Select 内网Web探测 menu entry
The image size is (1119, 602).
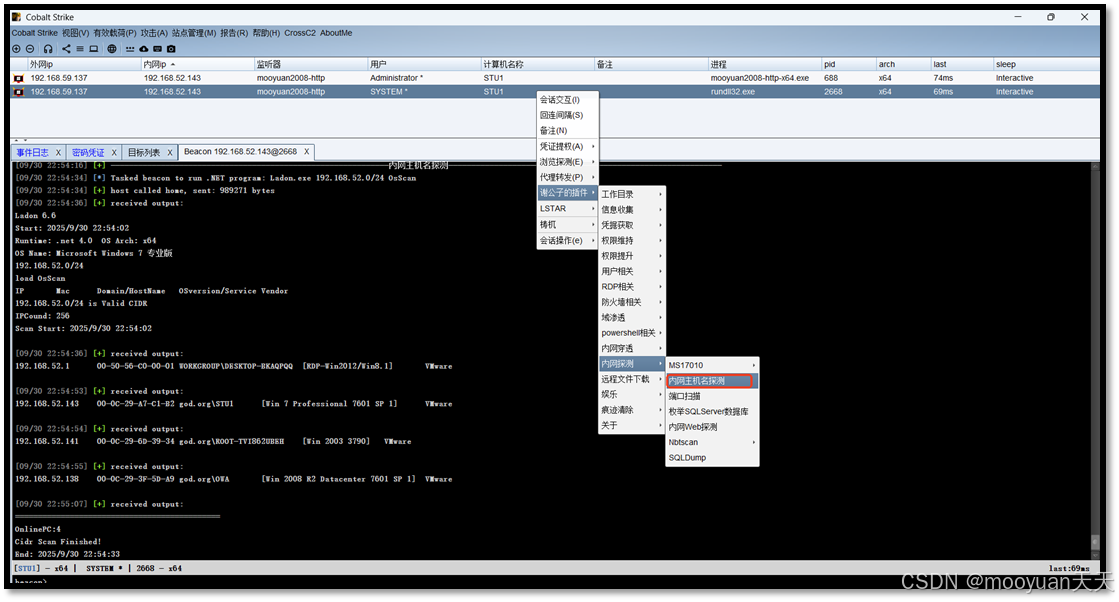(712, 427)
